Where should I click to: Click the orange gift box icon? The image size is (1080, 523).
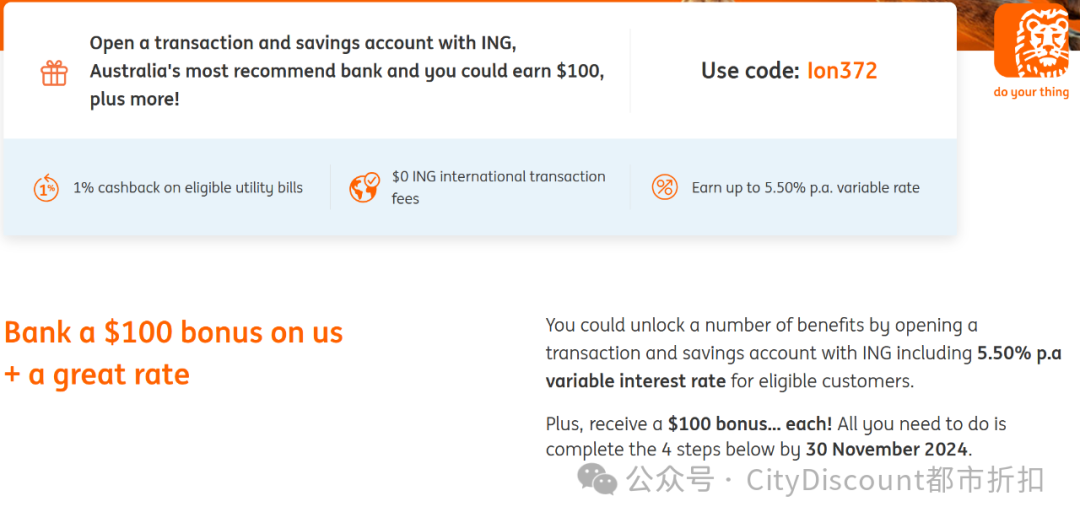[x=54, y=72]
